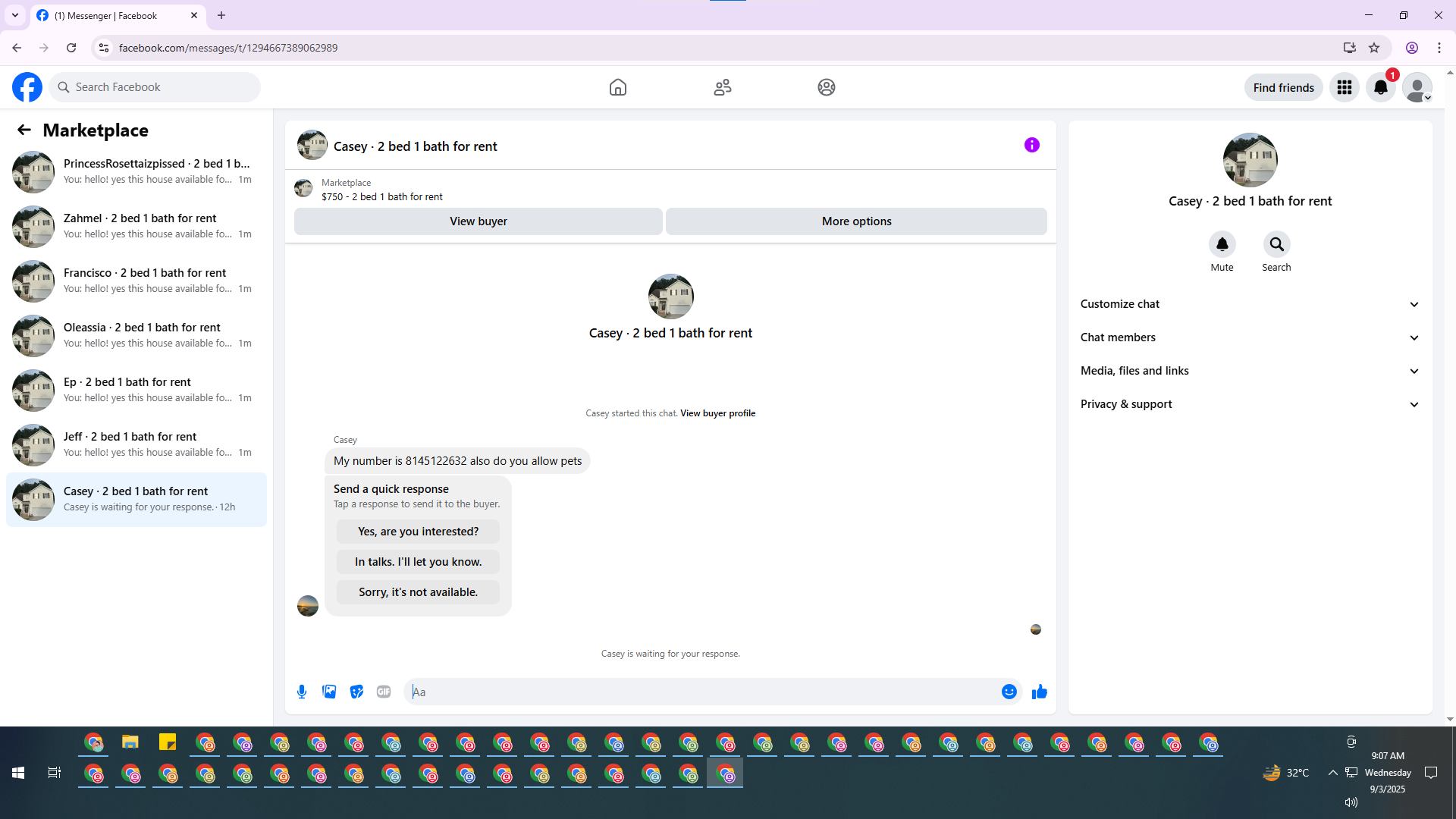1456x819 pixels.
Task: Open the Windows notification center
Action: pos(1431,773)
